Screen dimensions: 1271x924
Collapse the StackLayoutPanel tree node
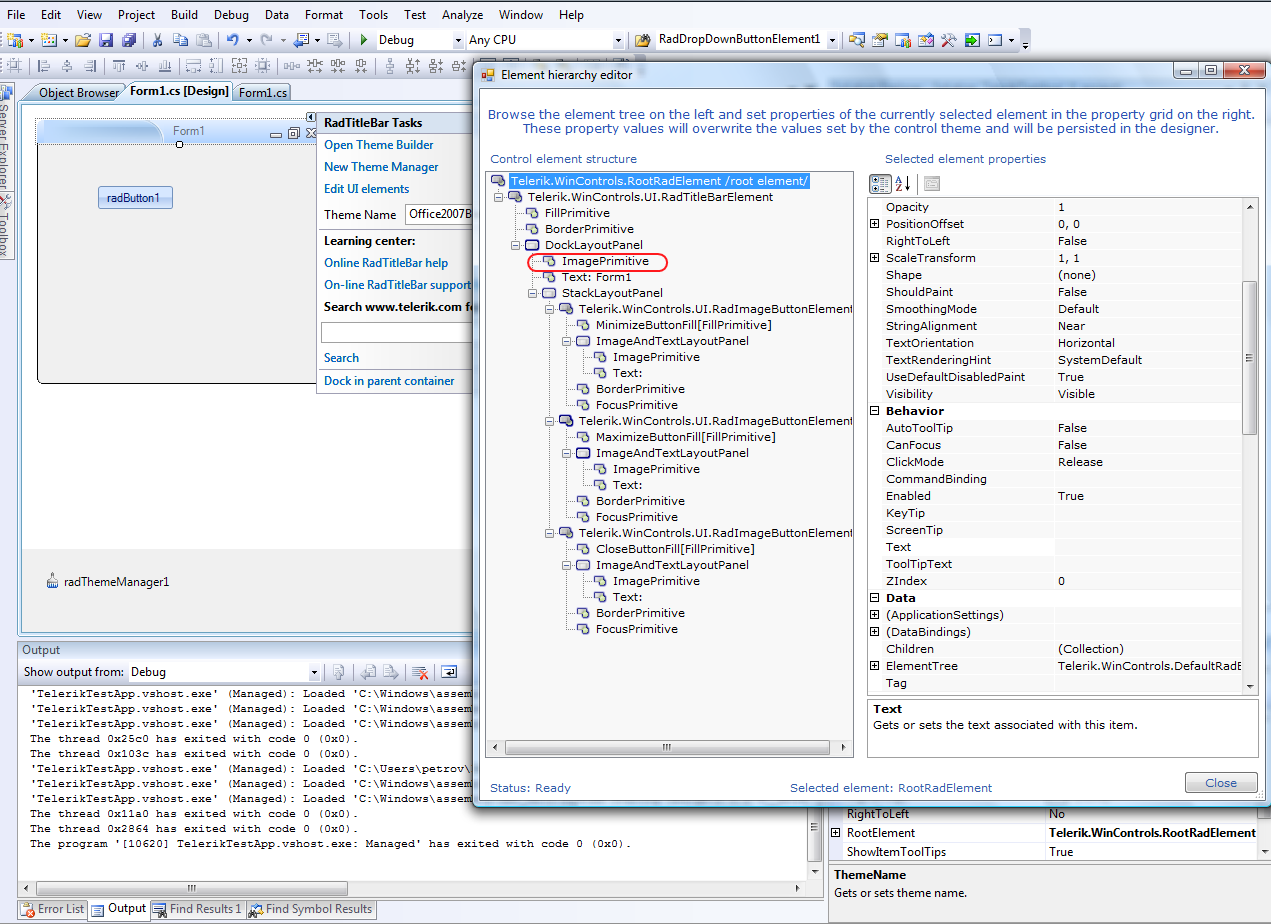tap(534, 293)
